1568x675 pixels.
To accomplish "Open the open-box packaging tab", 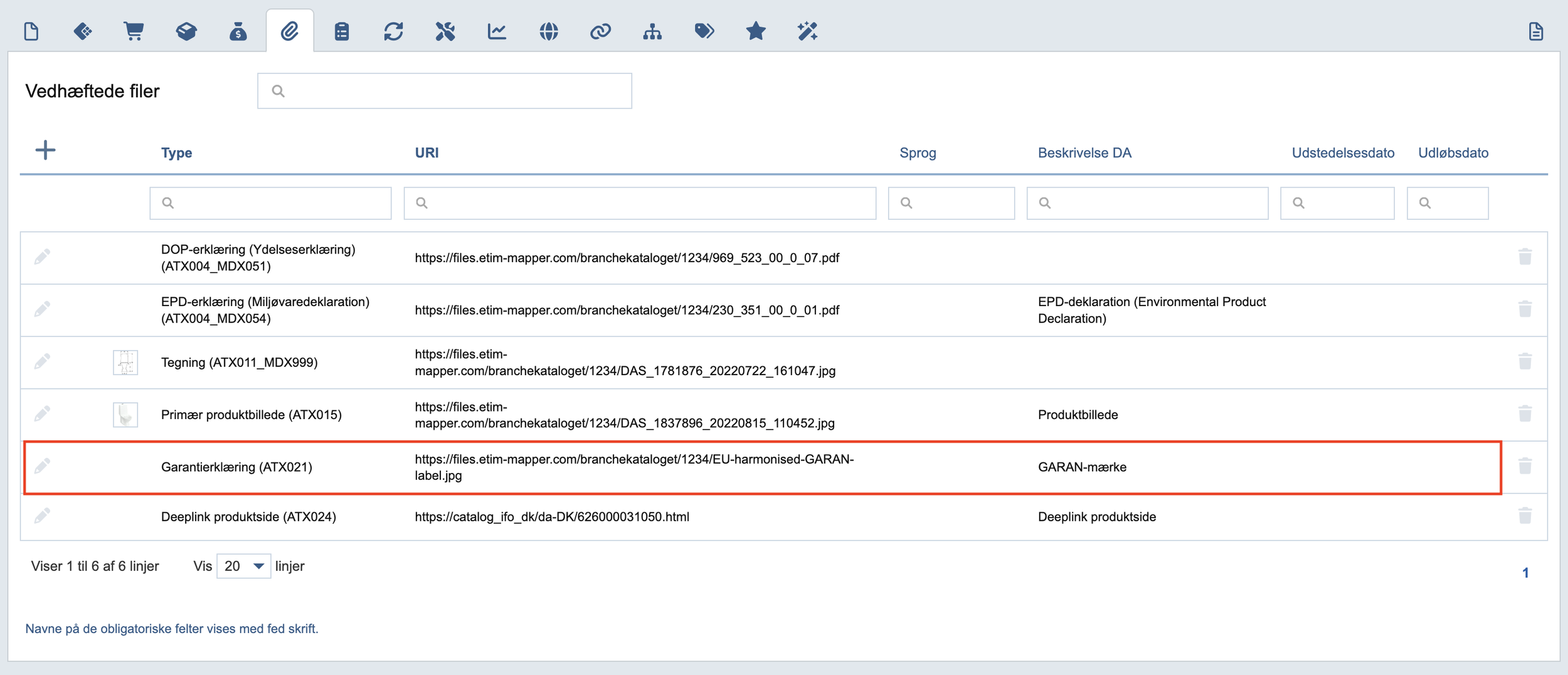I will pyautogui.click(x=186, y=31).
